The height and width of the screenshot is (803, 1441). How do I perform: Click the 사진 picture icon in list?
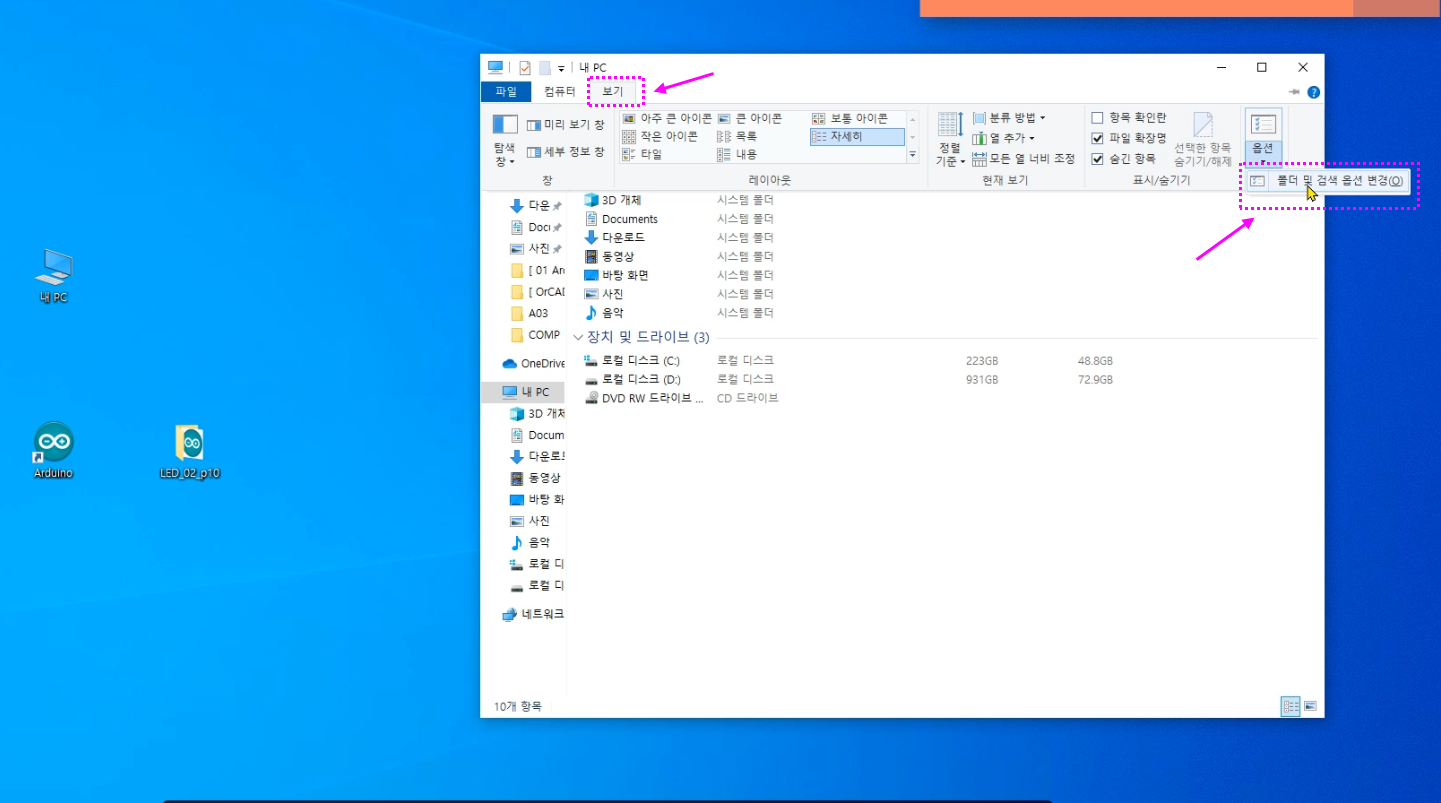[591, 294]
